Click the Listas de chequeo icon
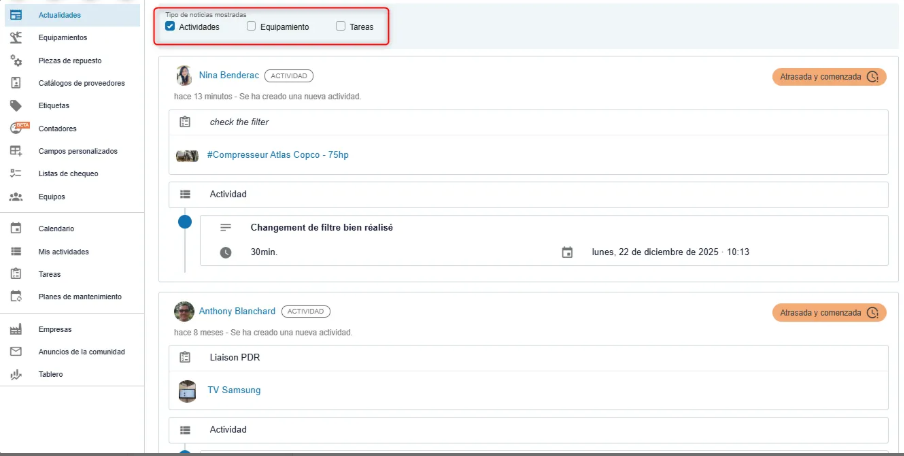The height and width of the screenshot is (456, 904). point(16,173)
